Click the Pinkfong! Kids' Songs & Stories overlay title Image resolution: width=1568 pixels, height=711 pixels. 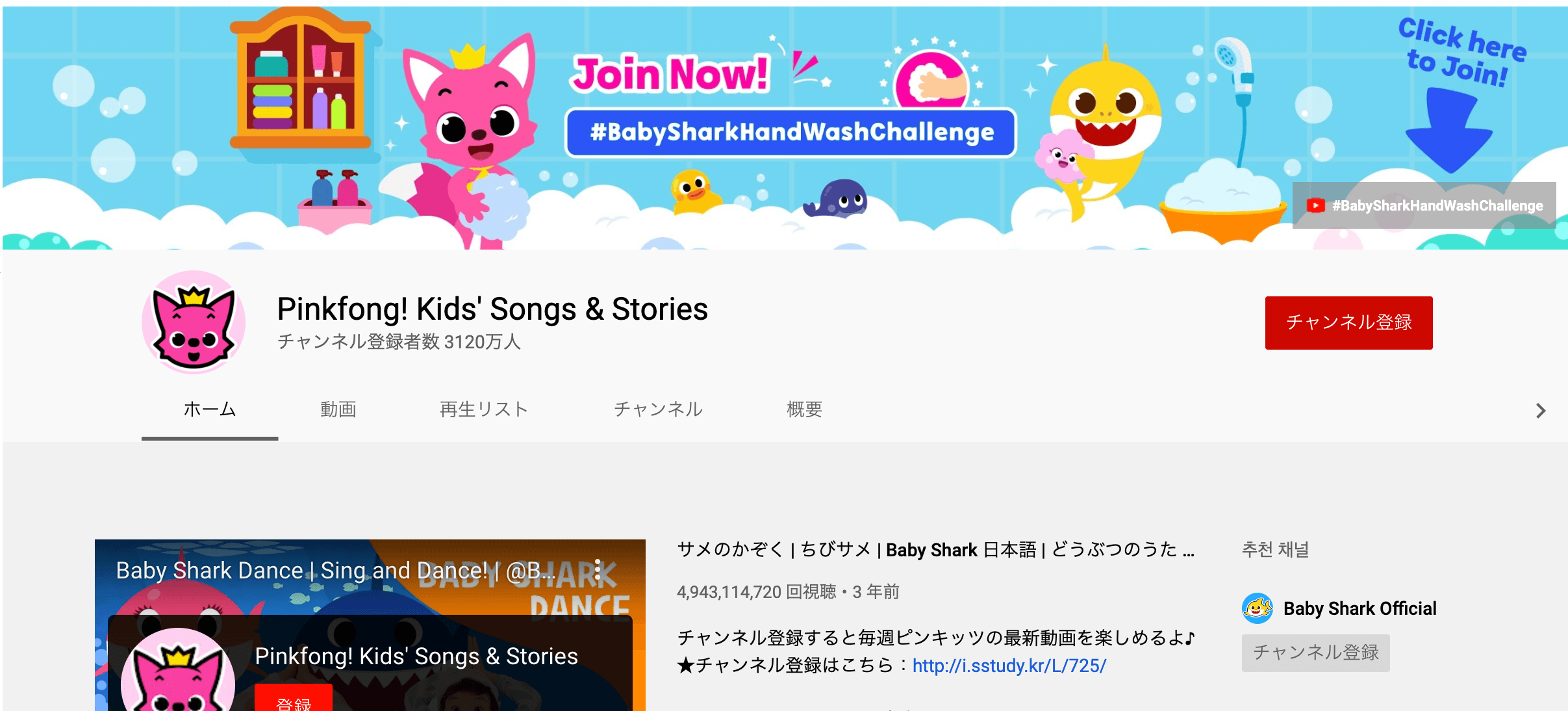tap(416, 656)
